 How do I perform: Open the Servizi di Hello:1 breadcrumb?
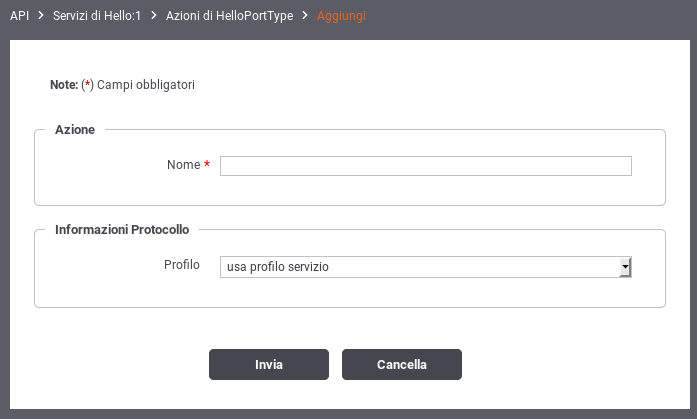pos(97,16)
